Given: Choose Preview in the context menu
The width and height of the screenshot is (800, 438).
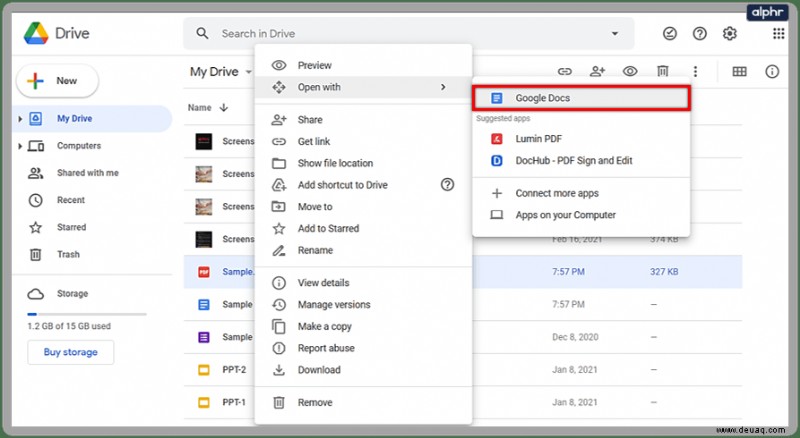Looking at the screenshot, I should click(363, 65).
